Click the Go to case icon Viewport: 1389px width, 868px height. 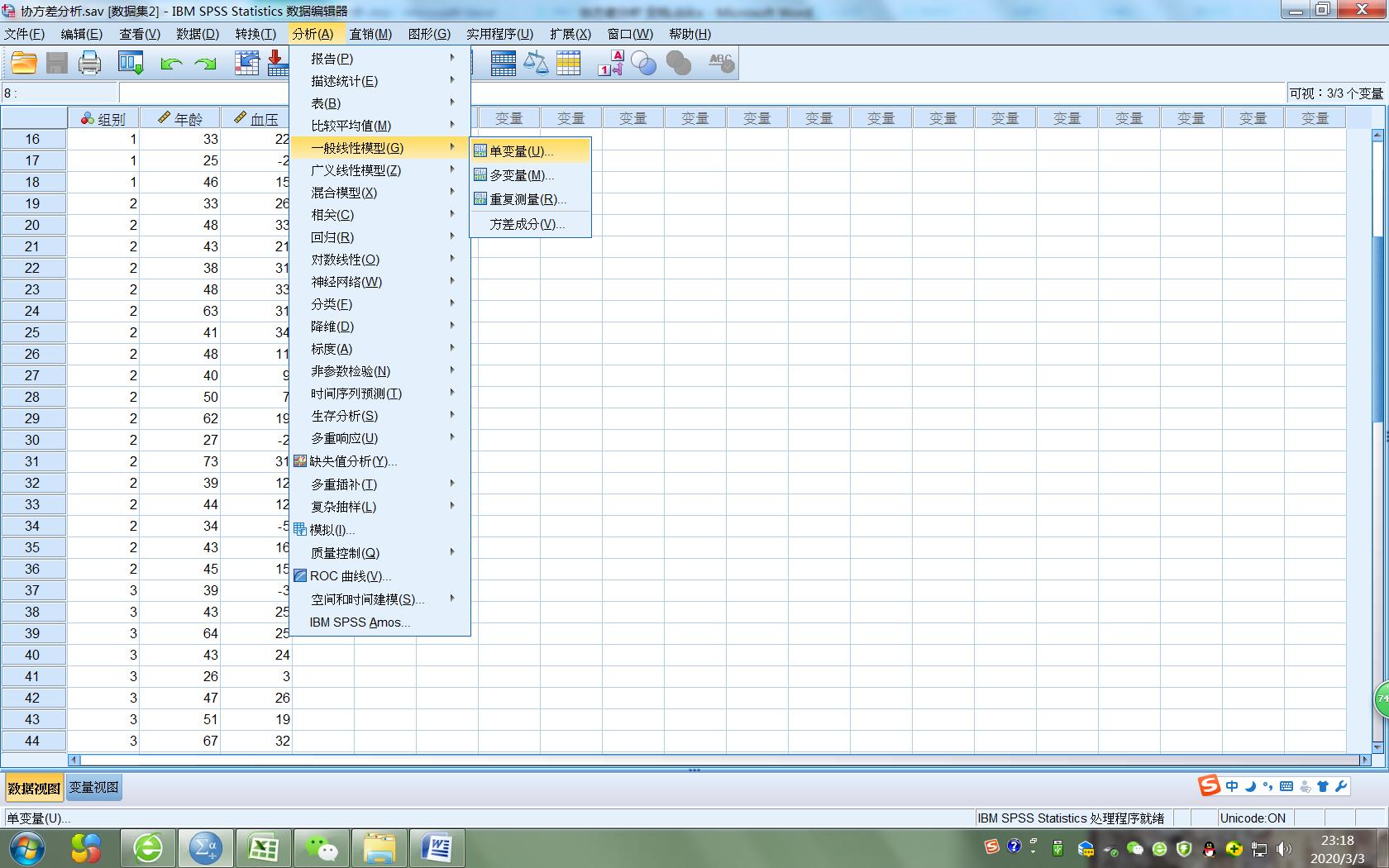point(246,63)
